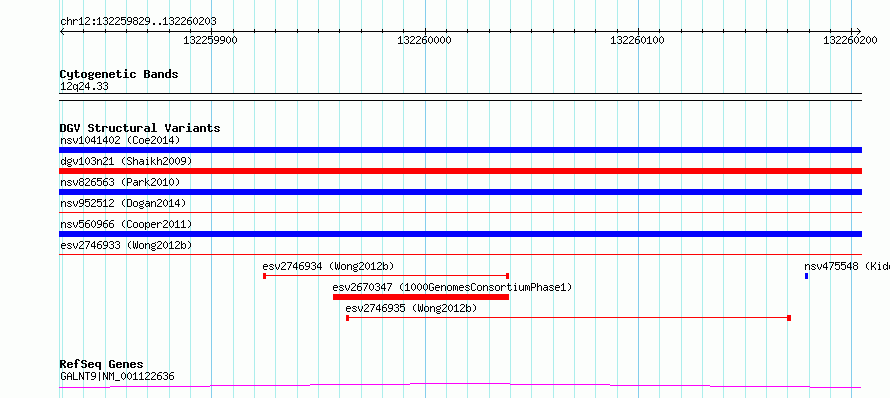Select the dgv103n21 (Shaikh2009) red variant bar
The height and width of the screenshot is (398, 890).
coord(460,171)
